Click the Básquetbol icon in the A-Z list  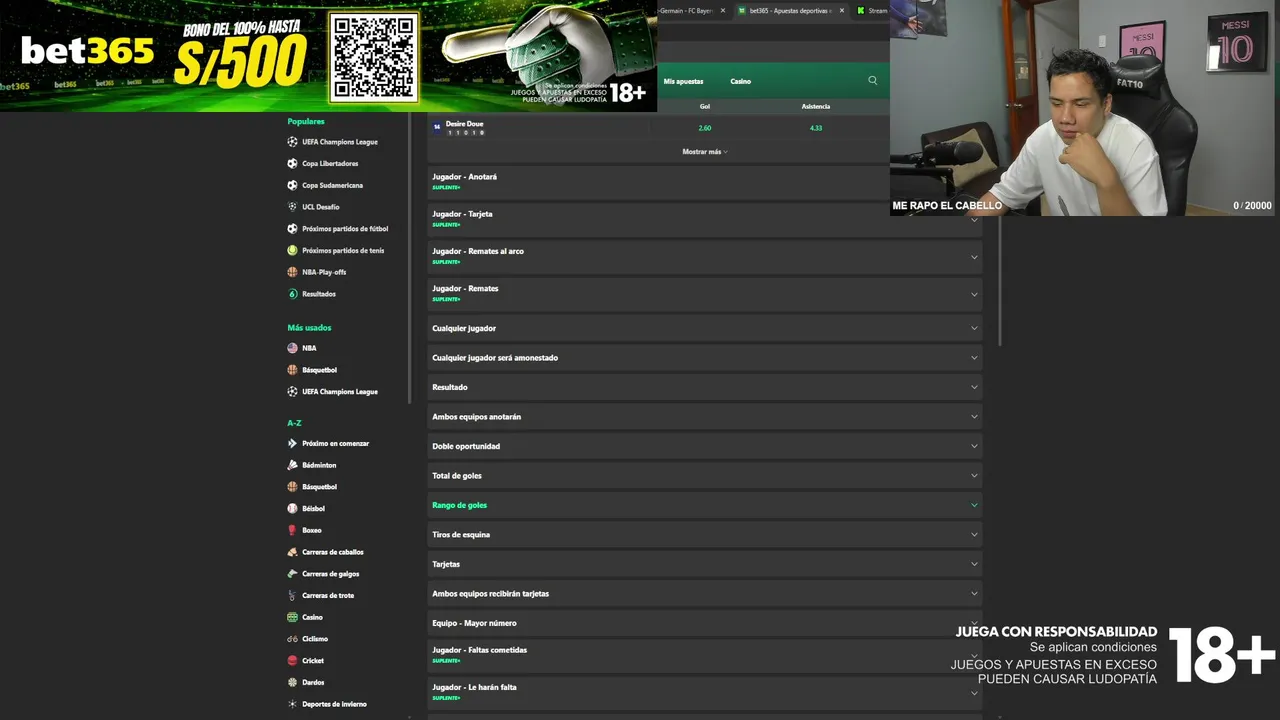point(292,487)
